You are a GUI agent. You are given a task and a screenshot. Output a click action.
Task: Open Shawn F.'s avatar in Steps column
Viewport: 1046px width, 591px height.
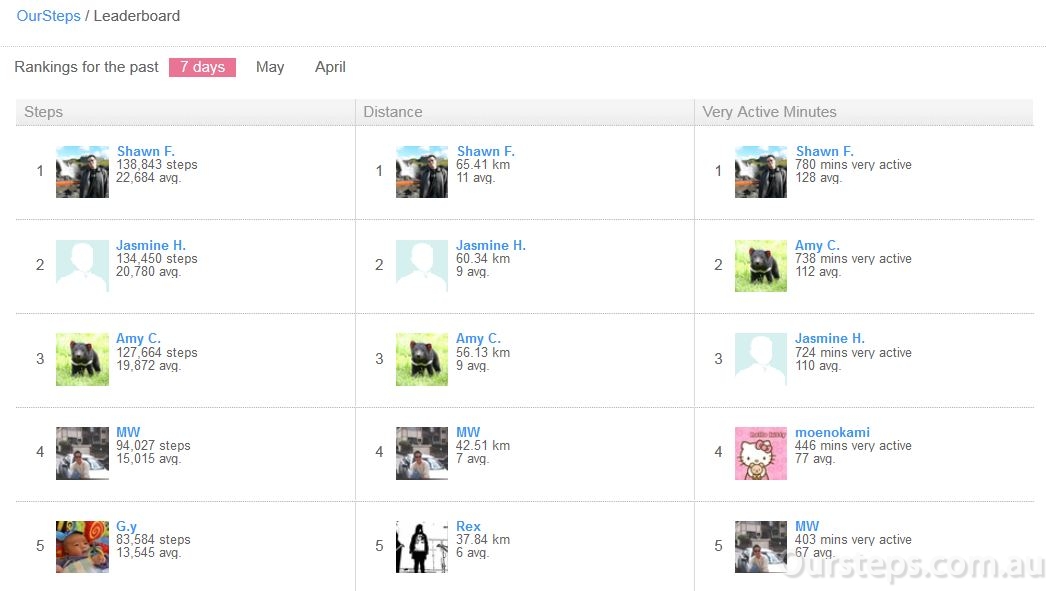82,172
